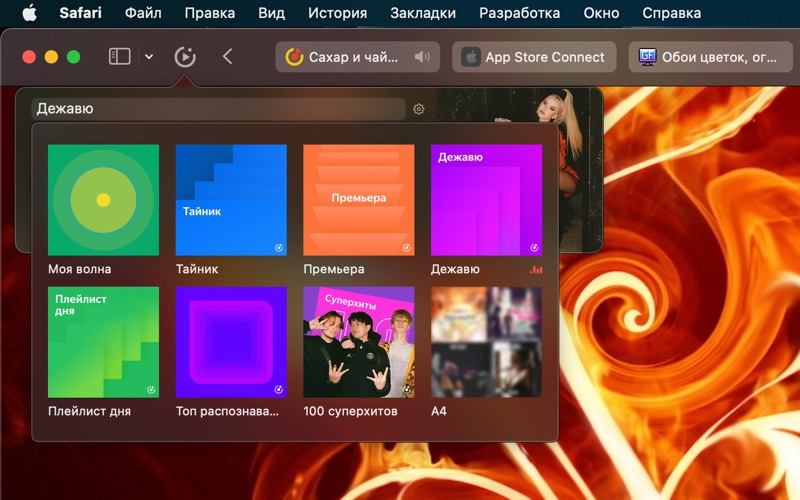The image size is (800, 500).
Task: Open the Вид menu
Action: [x=271, y=13]
